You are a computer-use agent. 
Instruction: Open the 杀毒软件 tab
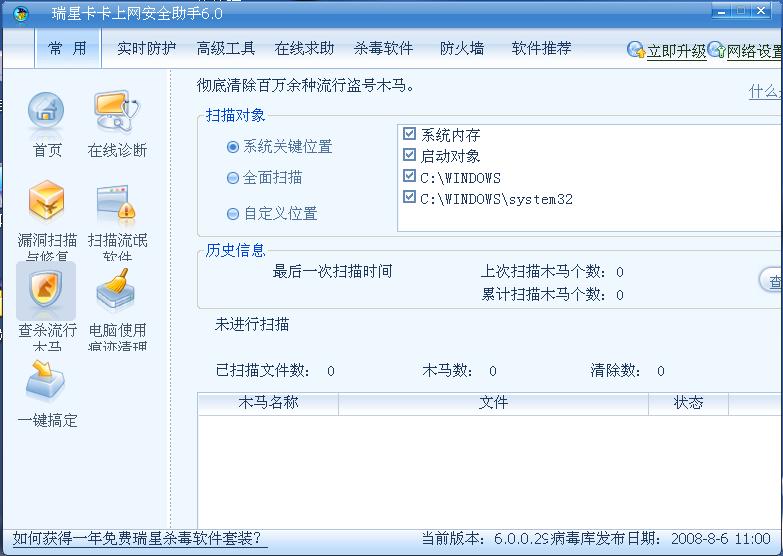[384, 48]
